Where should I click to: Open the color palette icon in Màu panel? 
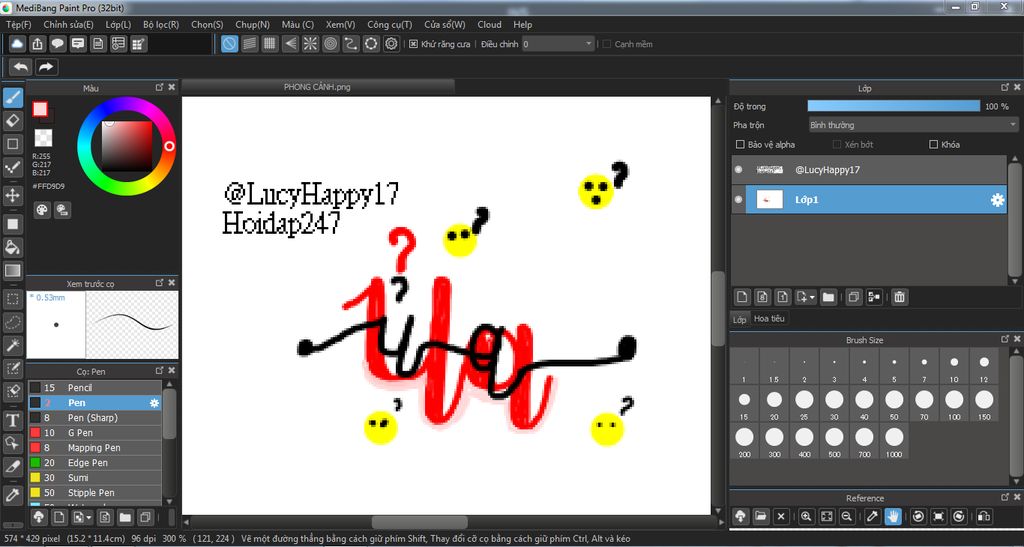[42, 210]
